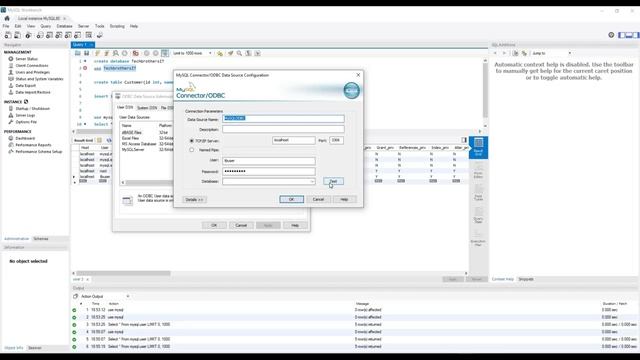
Task: Click the User input field
Action: (x=269, y=161)
